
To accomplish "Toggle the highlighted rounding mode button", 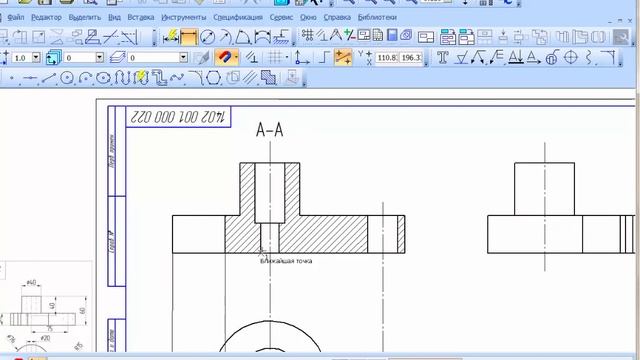I will (x=342, y=58).
